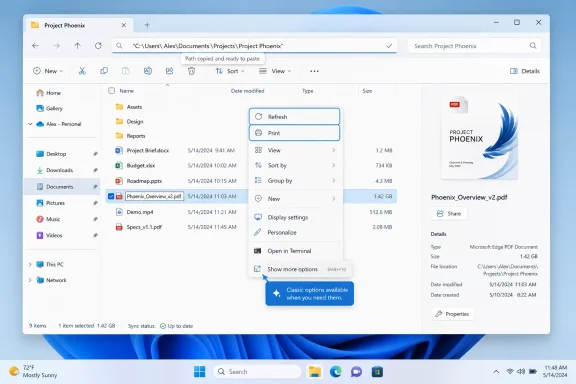Click Roadmap.pptx file icon

point(119,181)
